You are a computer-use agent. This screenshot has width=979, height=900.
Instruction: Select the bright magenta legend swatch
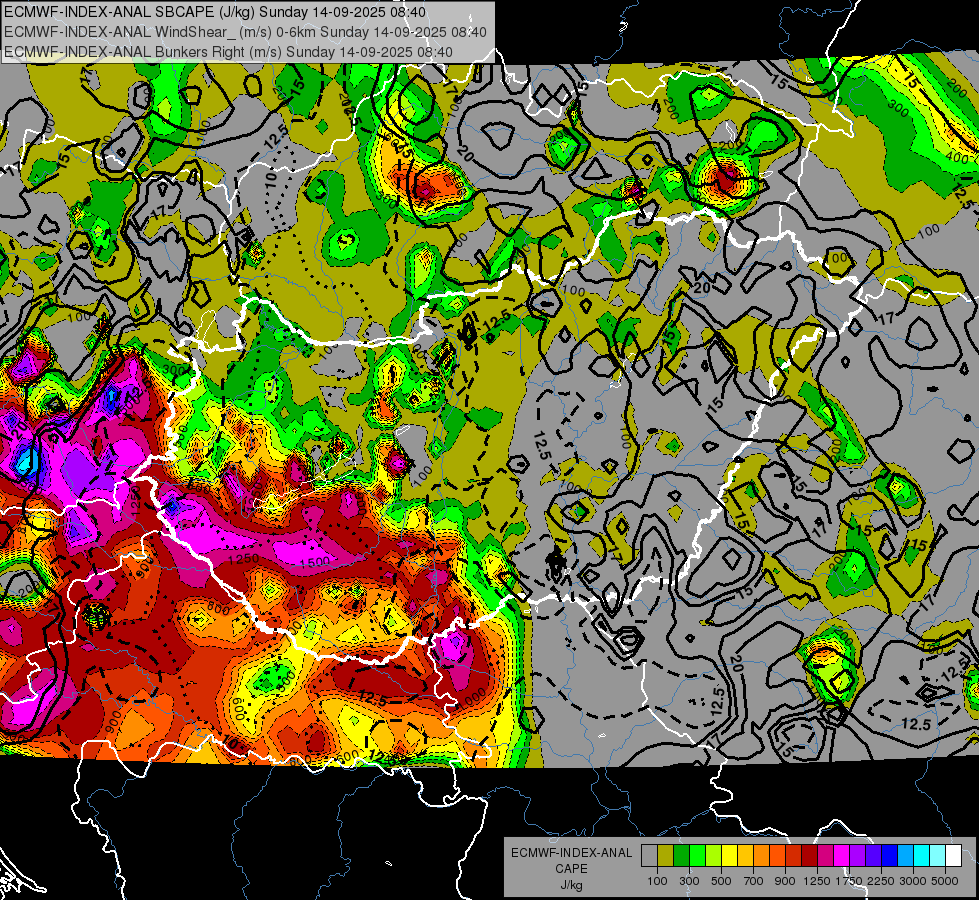pos(842,856)
